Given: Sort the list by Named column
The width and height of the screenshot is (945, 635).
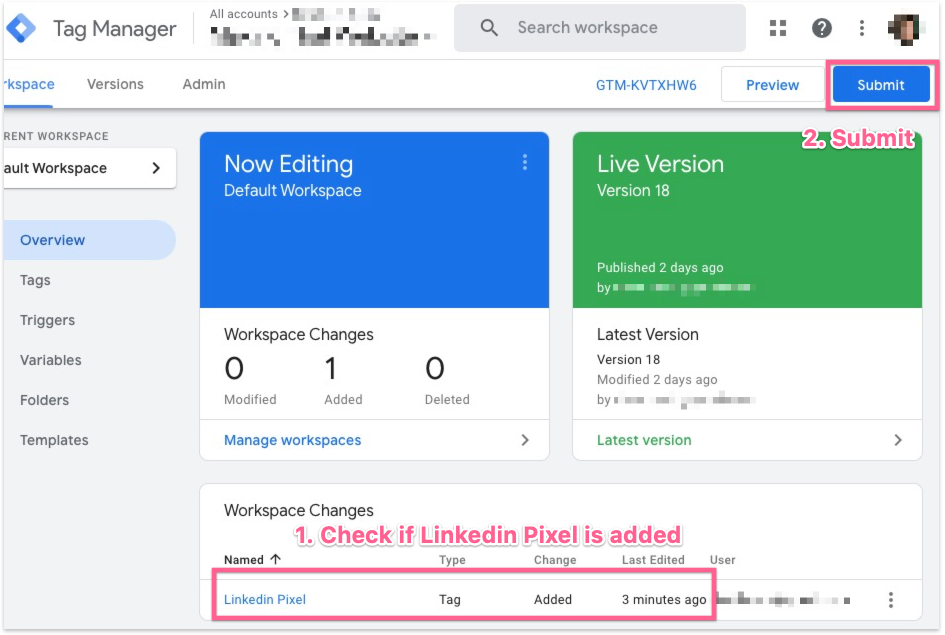Looking at the screenshot, I should 252,560.
